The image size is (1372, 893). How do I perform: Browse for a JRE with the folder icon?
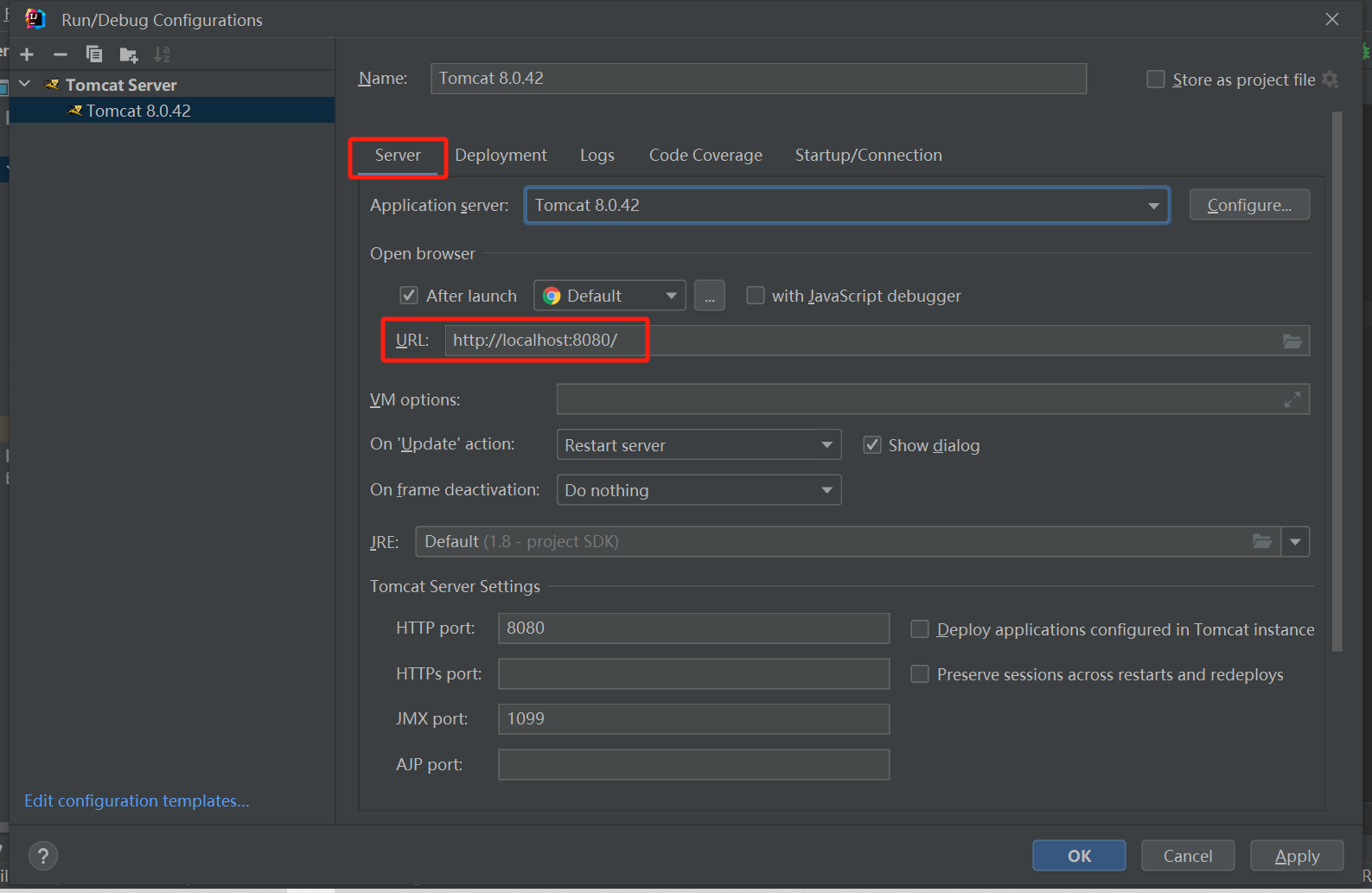[x=1262, y=541]
